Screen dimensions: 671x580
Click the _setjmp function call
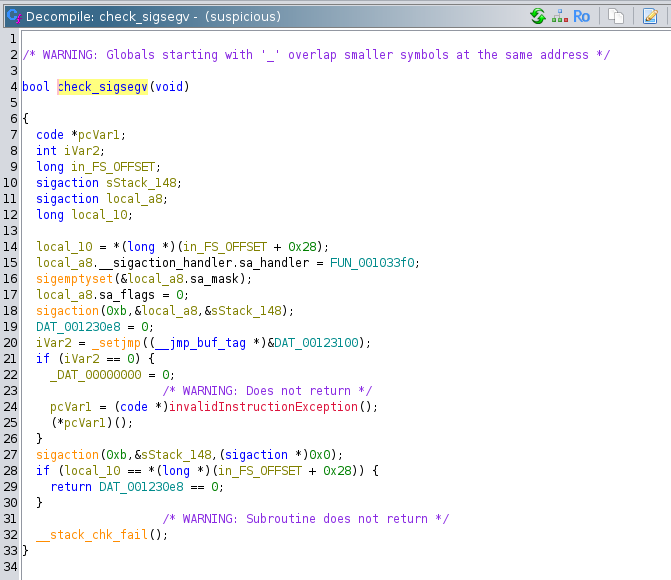tap(116, 343)
